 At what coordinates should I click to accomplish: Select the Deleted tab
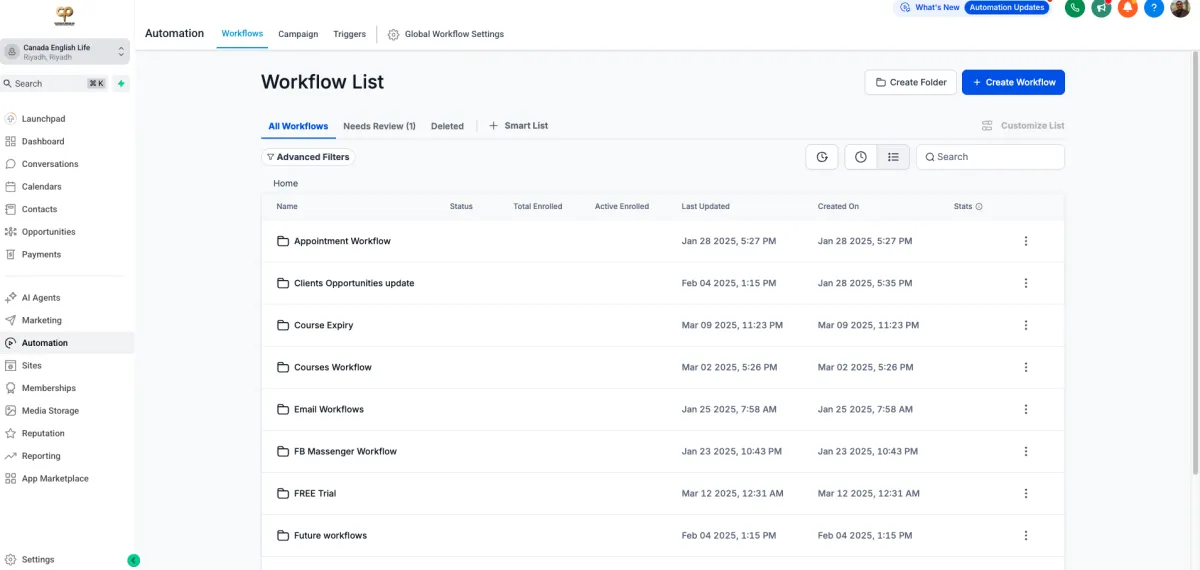pyautogui.click(x=447, y=126)
